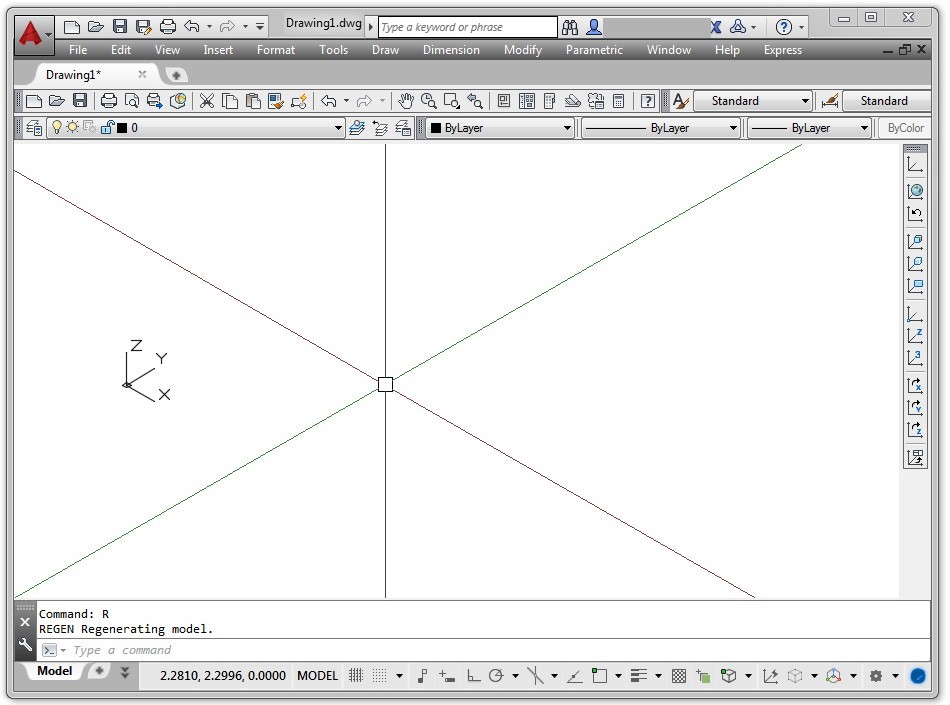Open the Format menu
Screen dimensions: 950x705
coord(276,50)
